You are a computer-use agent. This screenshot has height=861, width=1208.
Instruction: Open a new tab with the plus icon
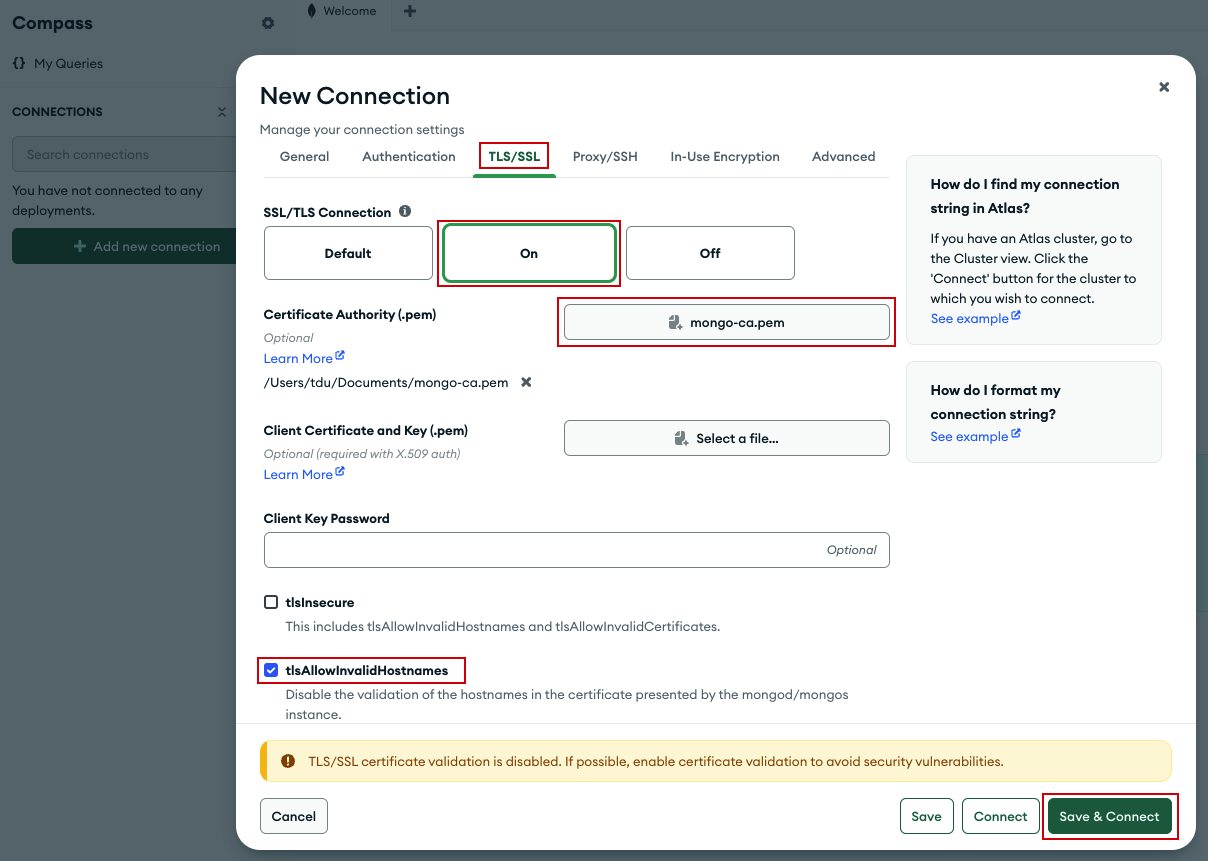coord(409,11)
